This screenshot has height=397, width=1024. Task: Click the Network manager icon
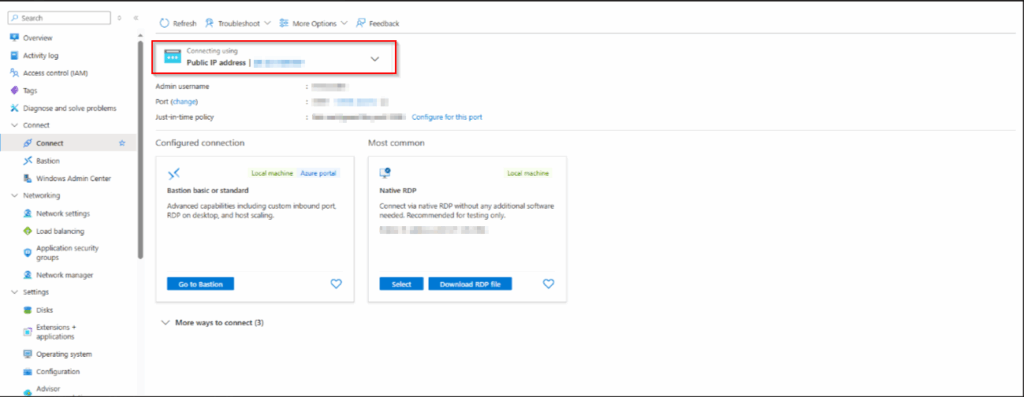pyautogui.click(x=27, y=275)
